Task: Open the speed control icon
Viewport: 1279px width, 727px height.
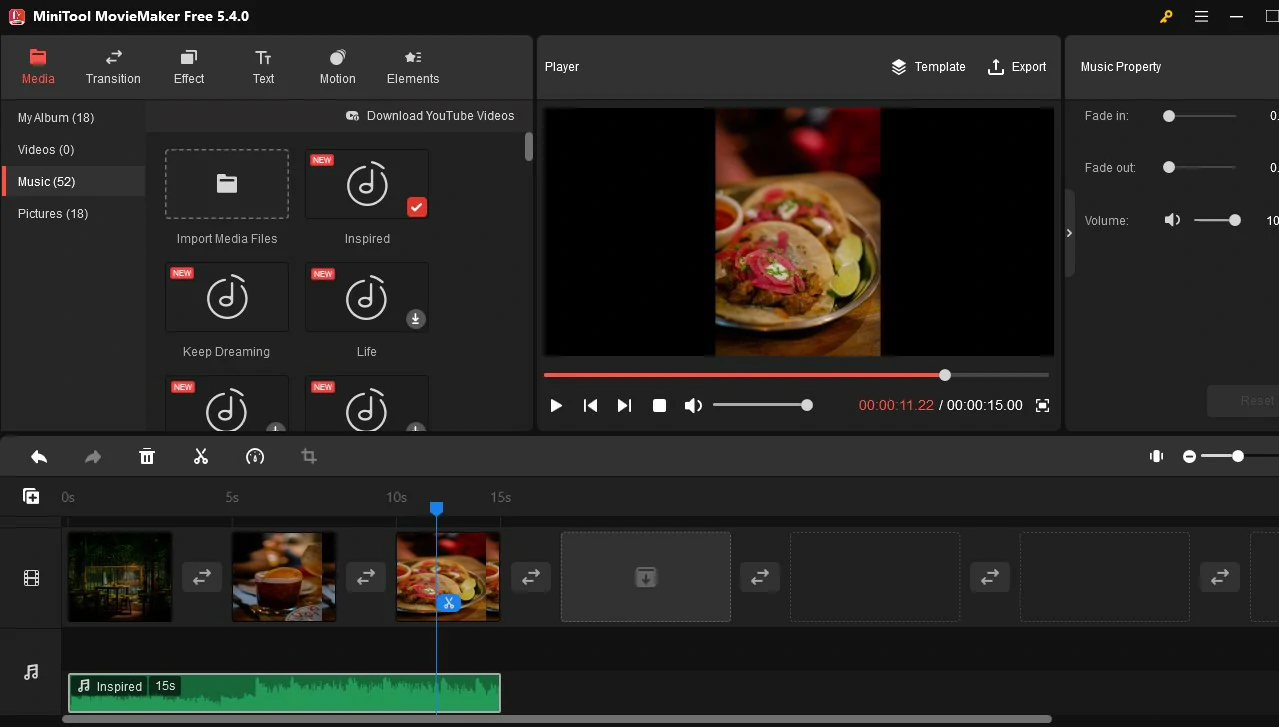Action: [255, 457]
